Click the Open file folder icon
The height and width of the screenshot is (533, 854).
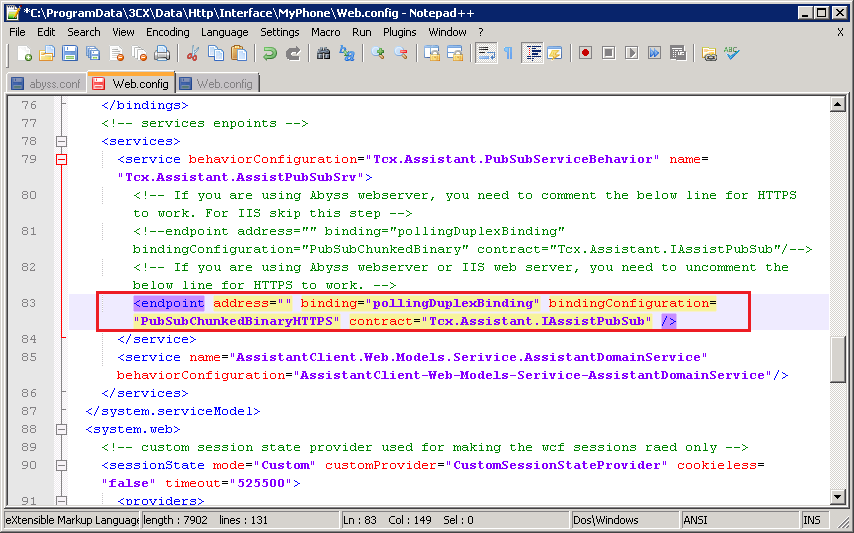47,53
